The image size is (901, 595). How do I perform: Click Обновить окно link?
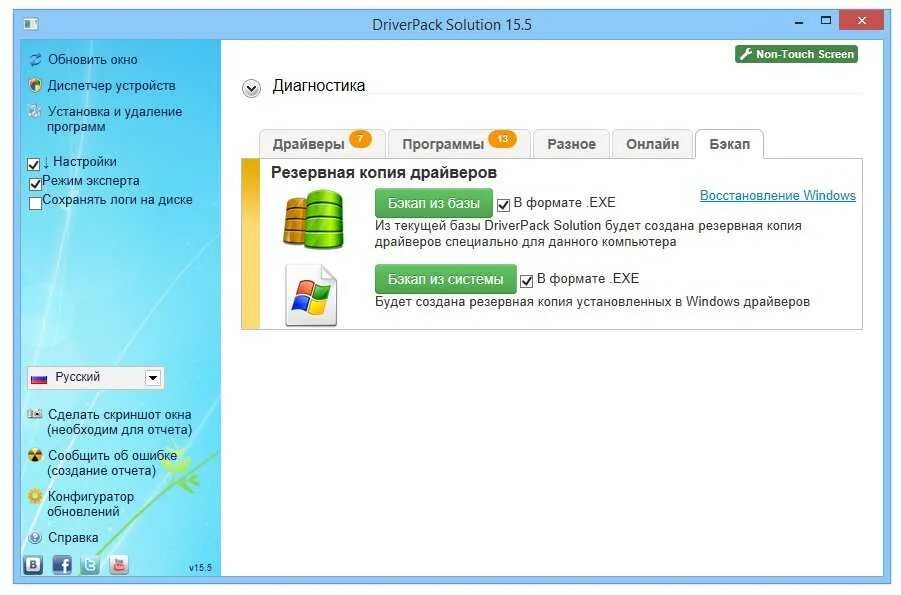[x=93, y=60]
